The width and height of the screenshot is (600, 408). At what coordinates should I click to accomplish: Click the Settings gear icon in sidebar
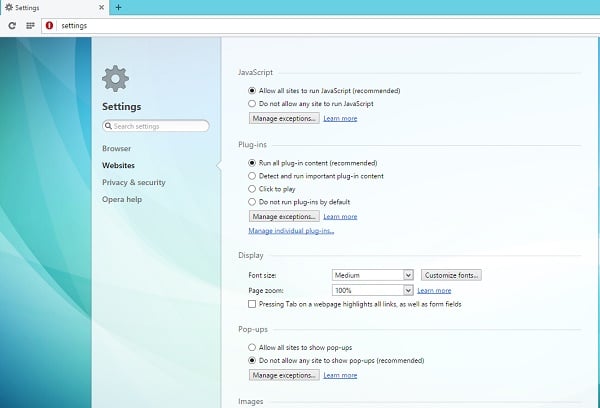click(x=116, y=78)
